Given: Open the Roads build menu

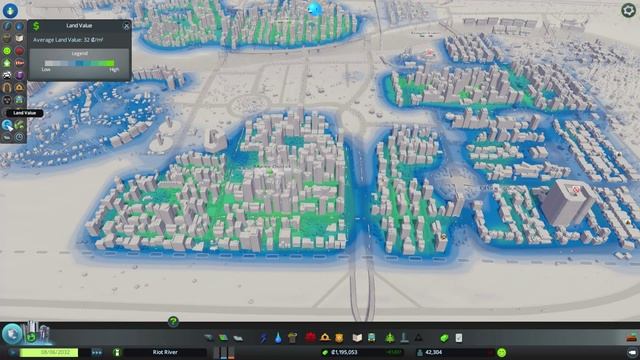Looking at the screenshot, I should pos(209,338).
